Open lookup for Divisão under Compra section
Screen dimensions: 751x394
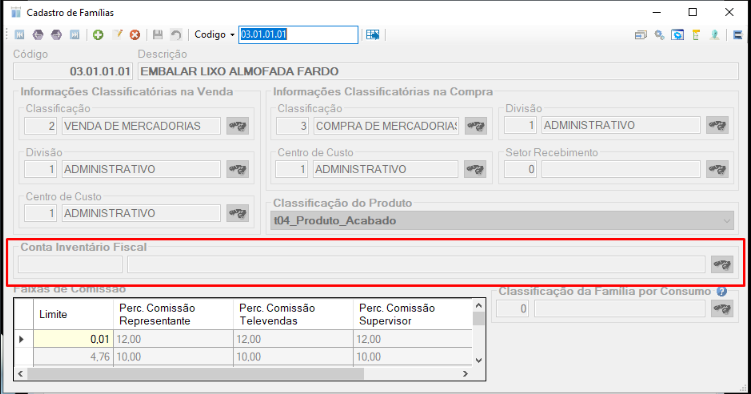(717, 125)
